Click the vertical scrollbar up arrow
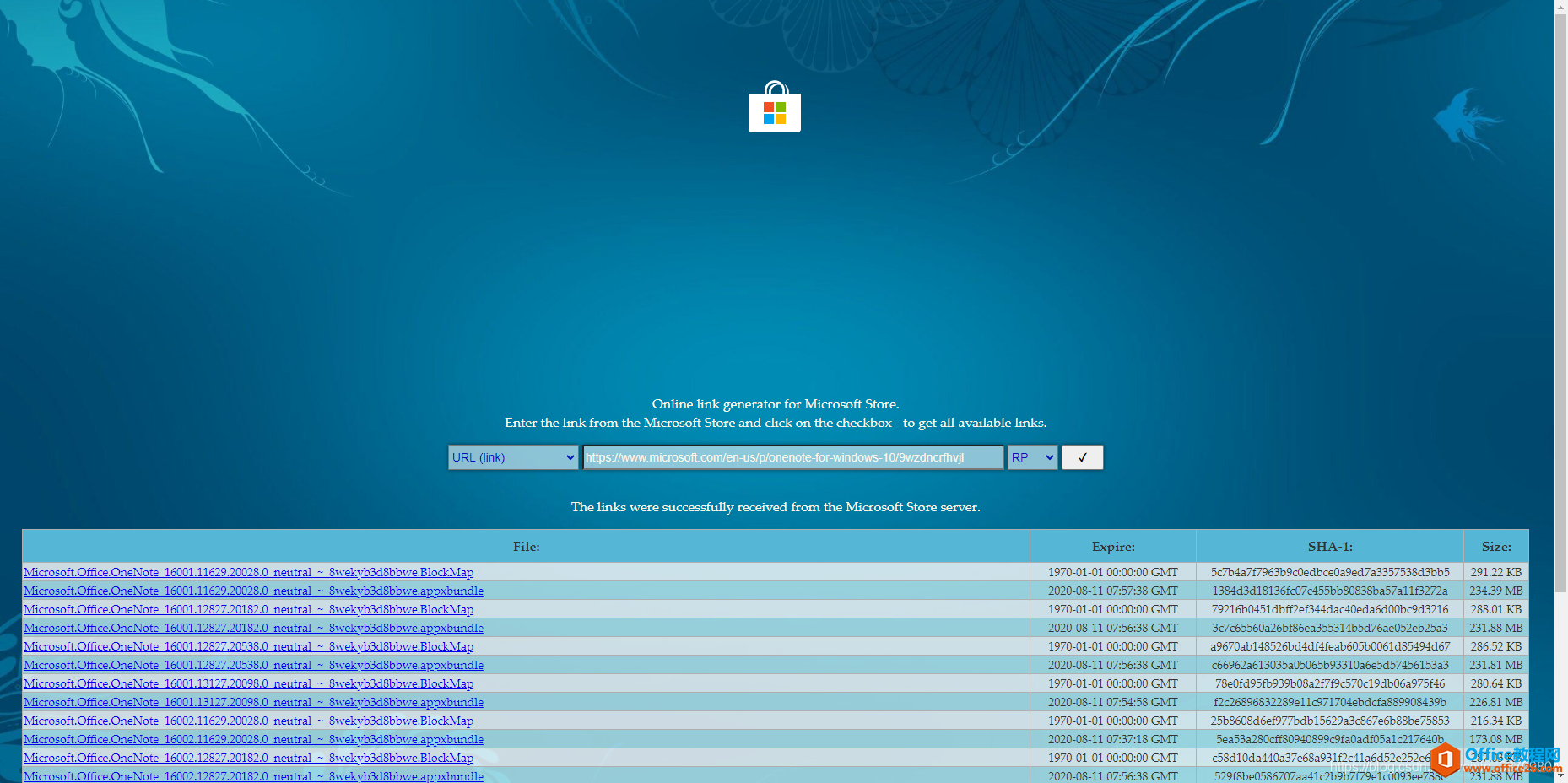 (x=1560, y=6)
